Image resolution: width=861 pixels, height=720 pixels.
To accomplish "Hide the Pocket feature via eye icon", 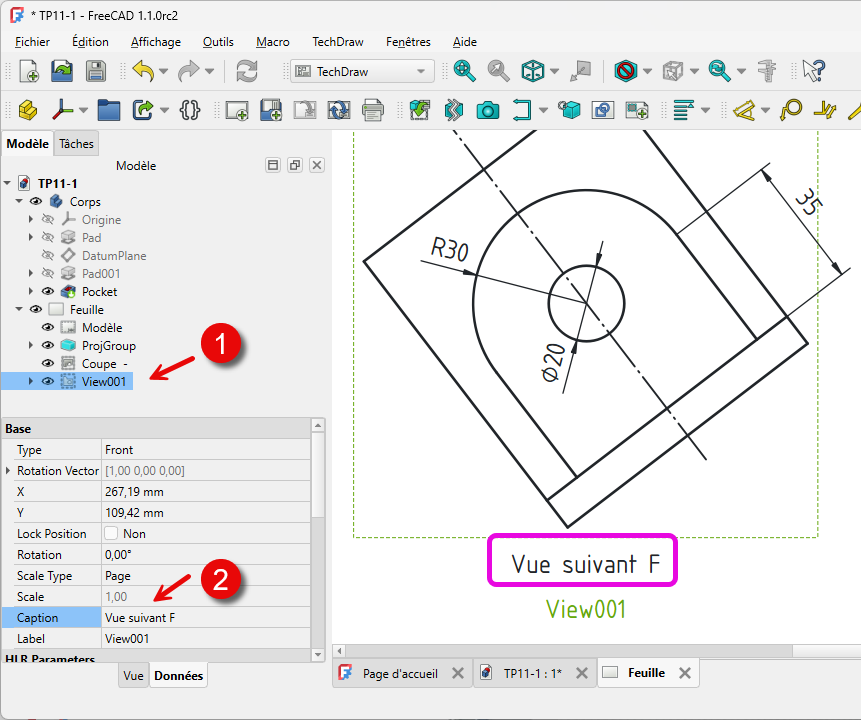I will coord(48,292).
